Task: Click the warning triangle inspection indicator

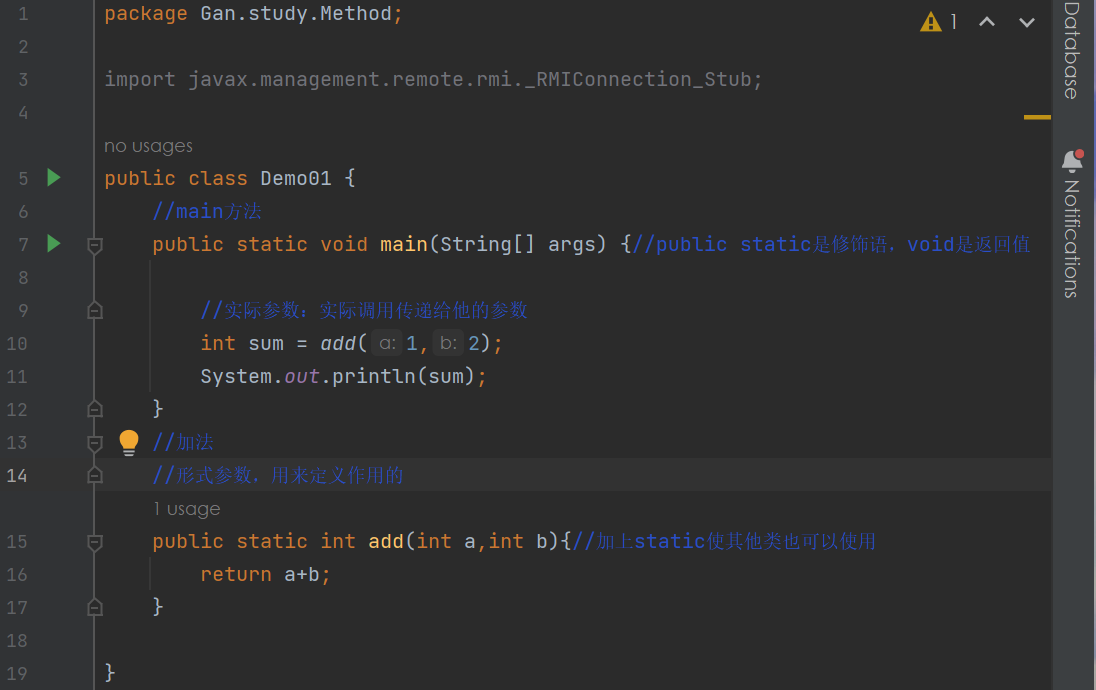Action: pos(931,21)
